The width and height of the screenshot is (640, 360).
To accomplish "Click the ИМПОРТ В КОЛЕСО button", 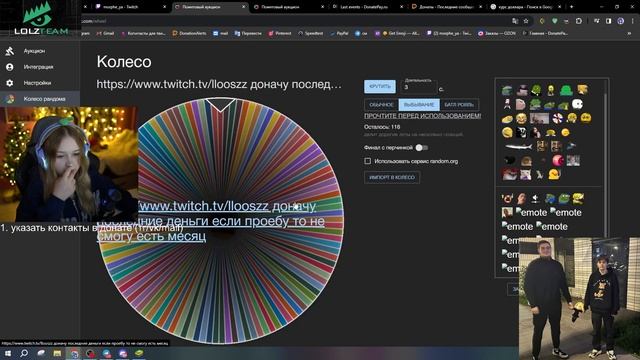I will [x=392, y=178].
